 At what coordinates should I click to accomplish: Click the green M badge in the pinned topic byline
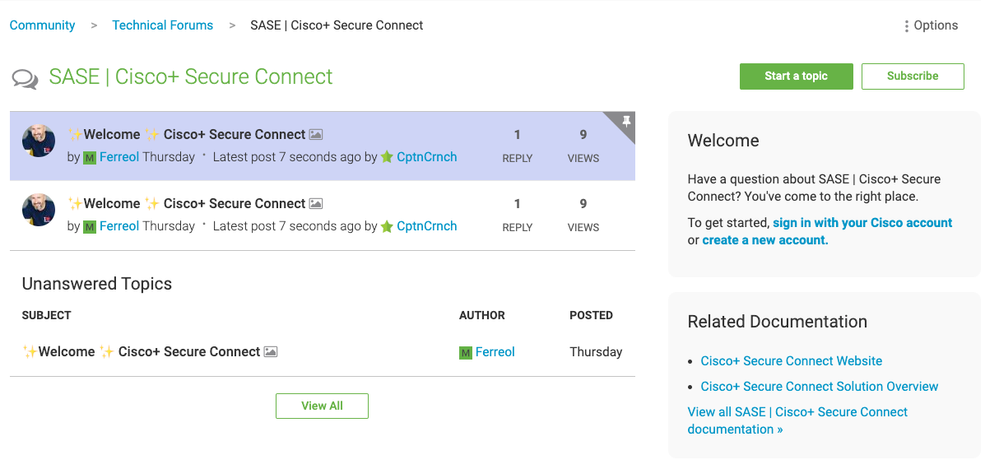(x=90, y=158)
